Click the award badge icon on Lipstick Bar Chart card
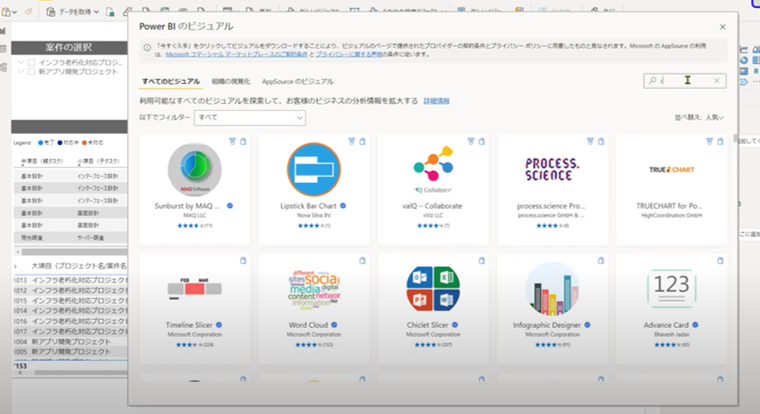The width and height of the screenshot is (760, 414). click(351, 142)
